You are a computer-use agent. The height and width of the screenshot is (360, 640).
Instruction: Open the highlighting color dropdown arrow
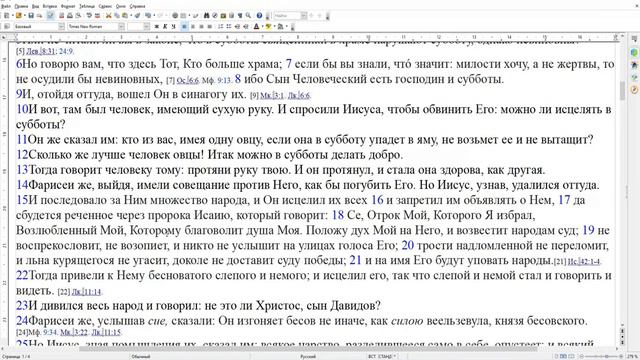tap(274, 27)
